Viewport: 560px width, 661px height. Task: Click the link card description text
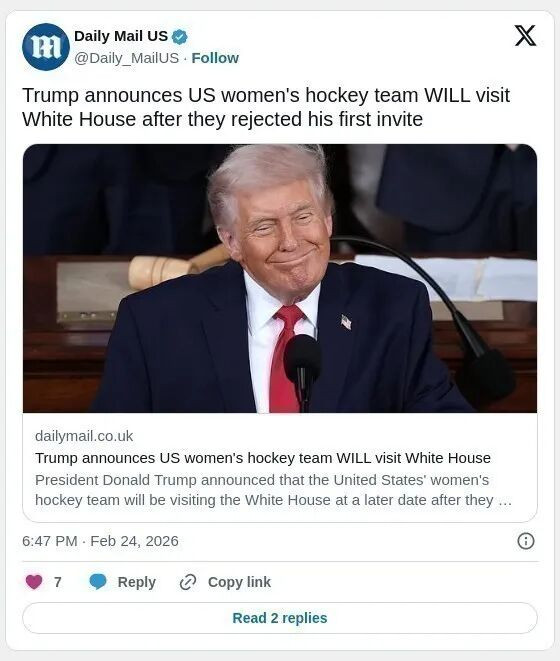pyautogui.click(x=273, y=490)
